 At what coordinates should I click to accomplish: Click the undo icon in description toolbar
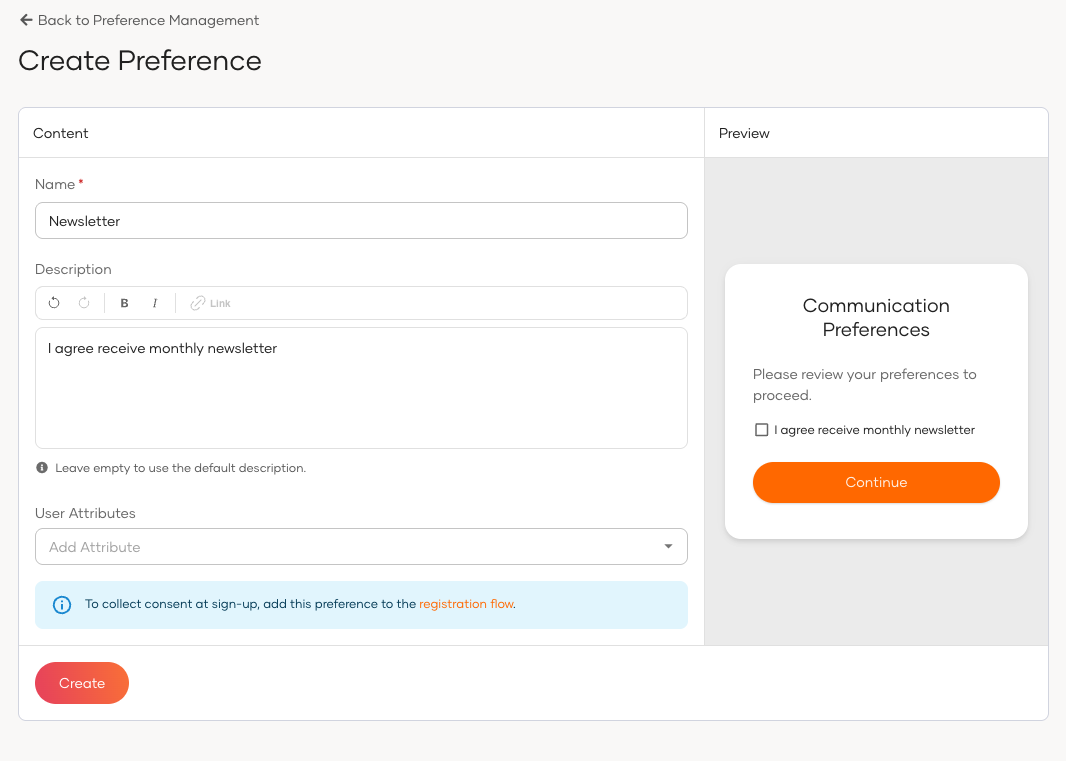coord(54,303)
